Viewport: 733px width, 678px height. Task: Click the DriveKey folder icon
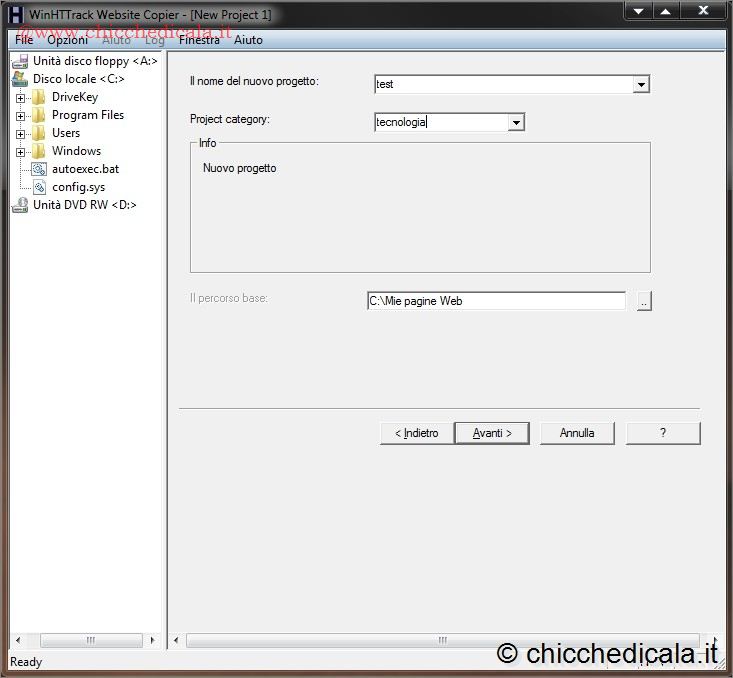38,97
